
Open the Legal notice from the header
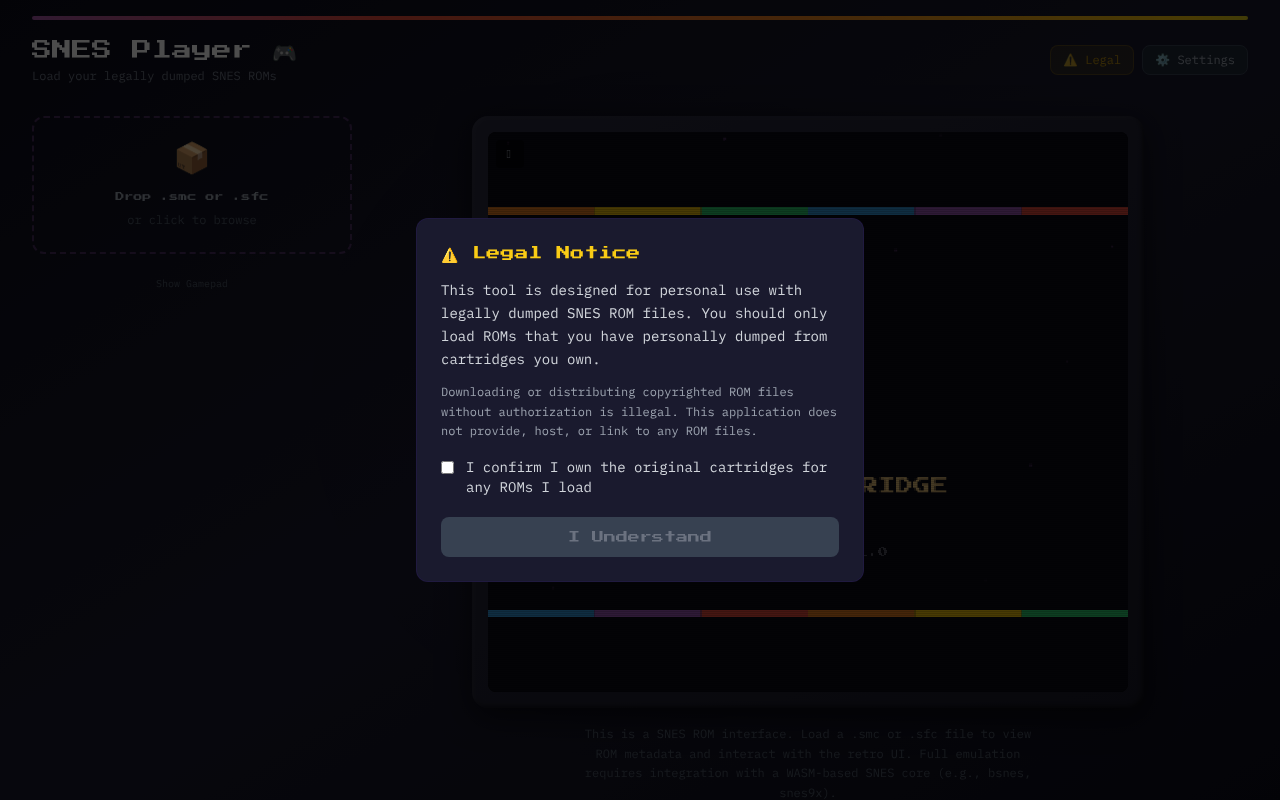coord(1091,60)
